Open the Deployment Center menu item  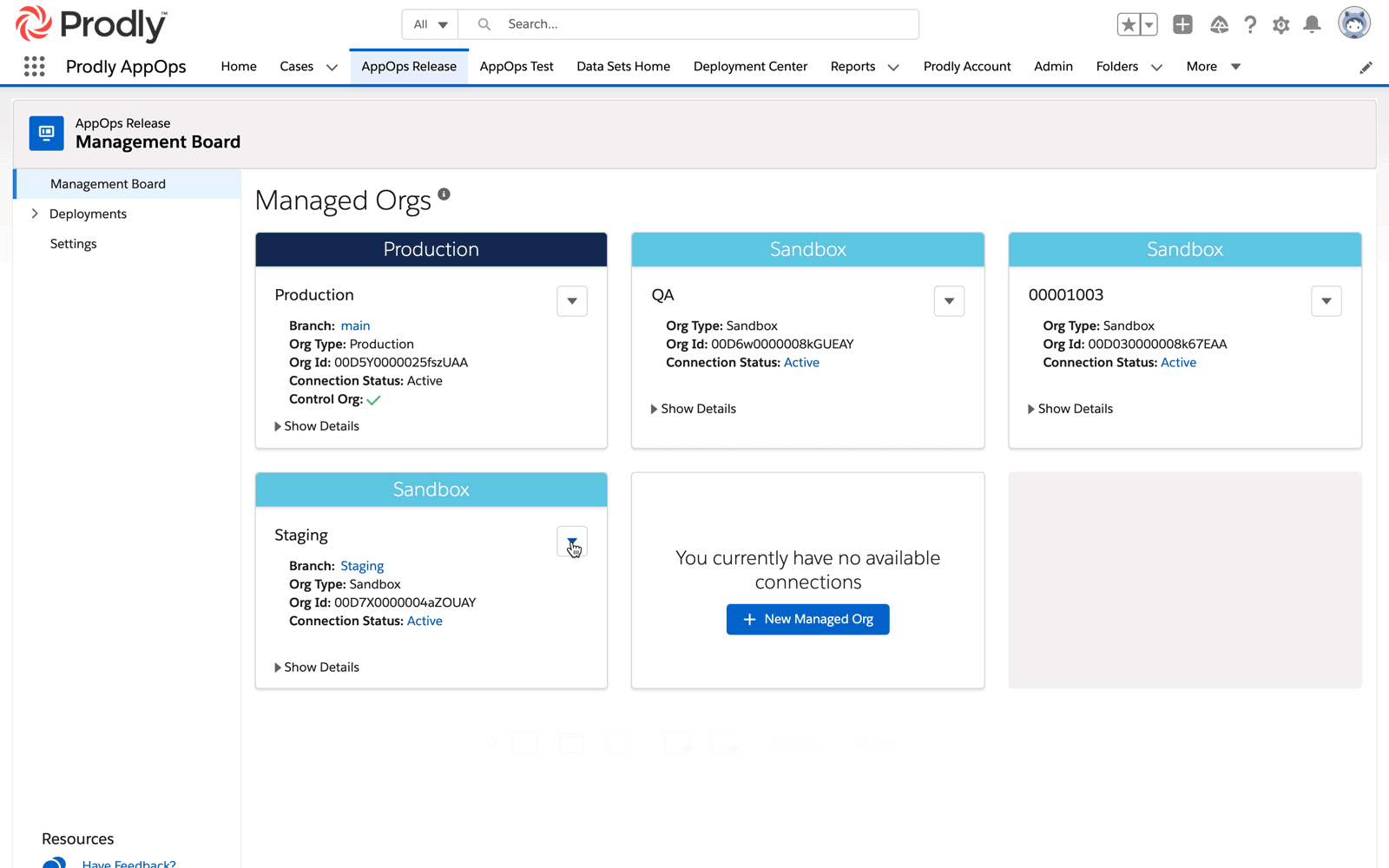[x=750, y=66]
